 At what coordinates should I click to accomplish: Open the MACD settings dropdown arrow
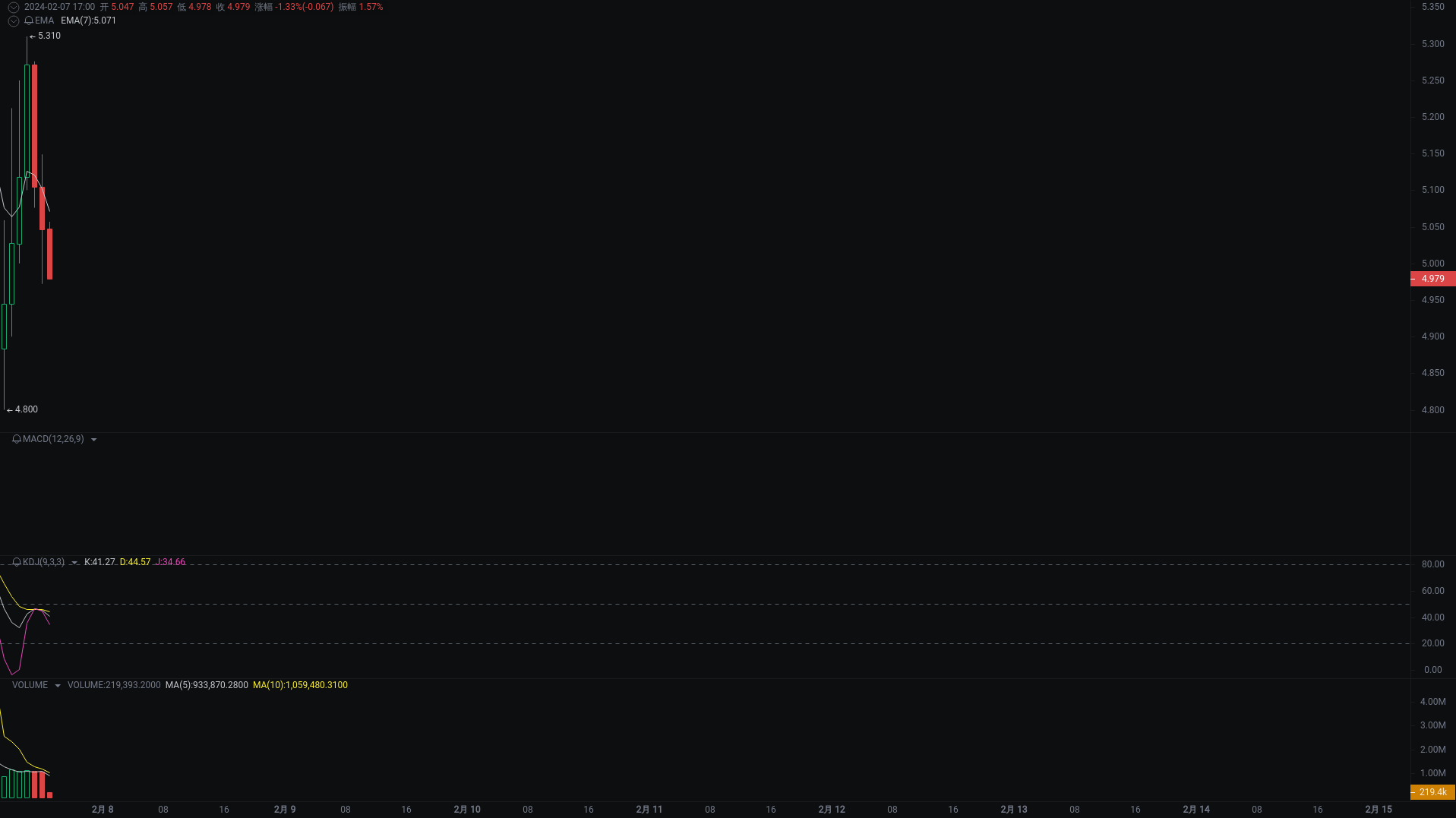[93, 439]
